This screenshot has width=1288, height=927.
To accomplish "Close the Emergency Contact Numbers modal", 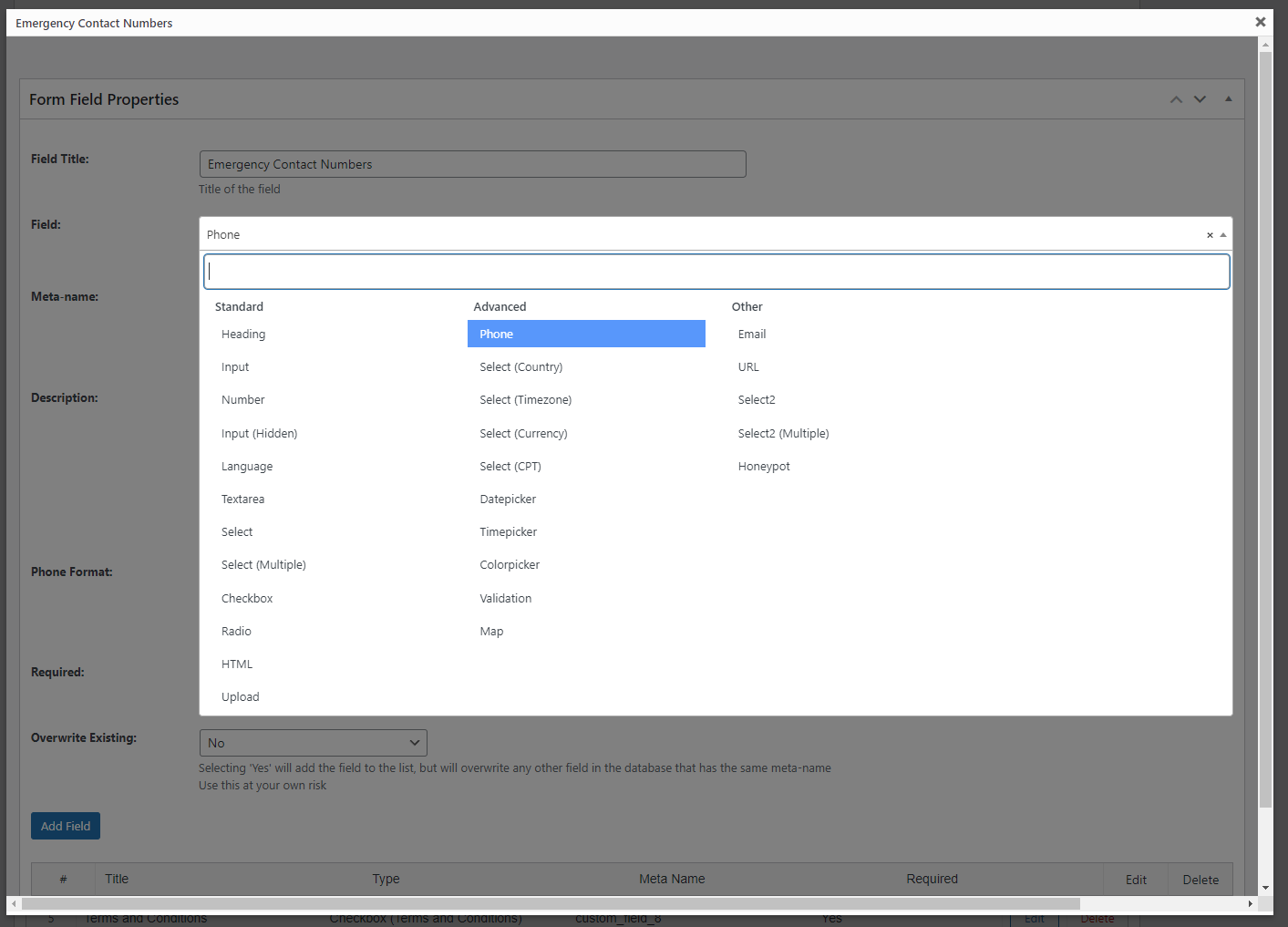I will 1260,22.
